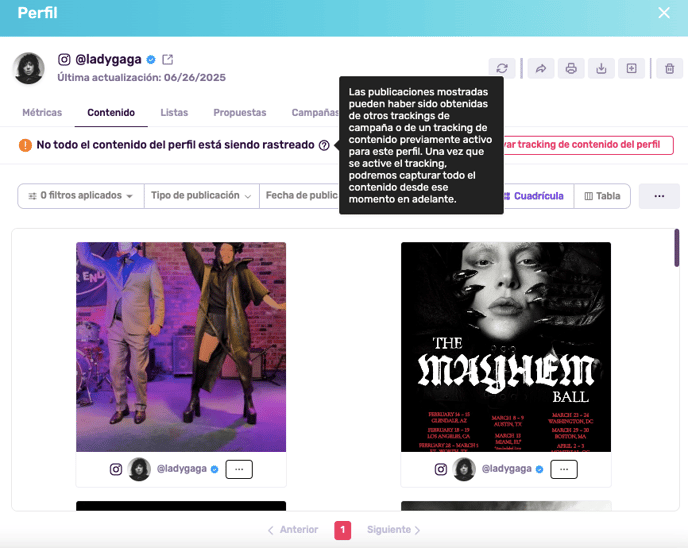Viewport: 688px width, 548px height.
Task: Open the 0 filtros aplicados dropdown
Action: 81,196
